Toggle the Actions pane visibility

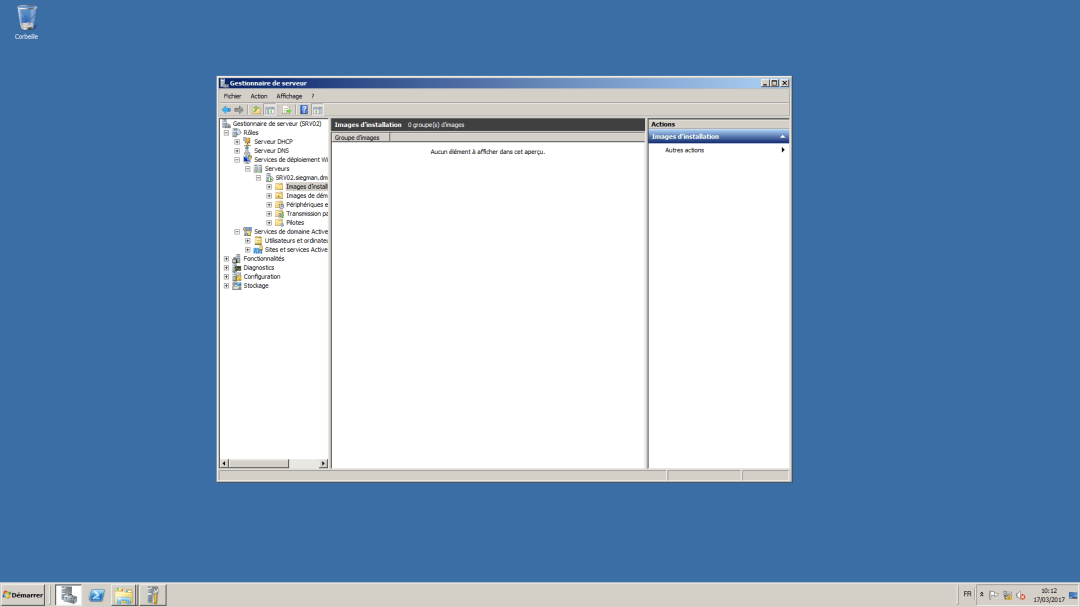tap(317, 109)
